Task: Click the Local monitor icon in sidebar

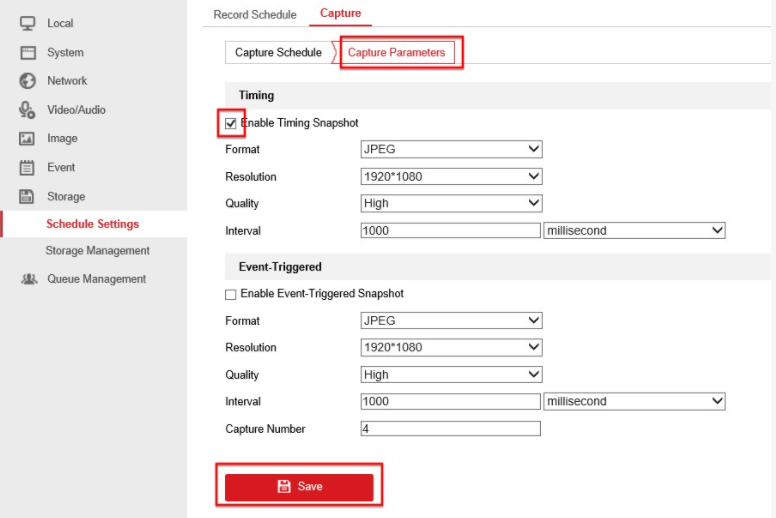Action: (x=28, y=23)
